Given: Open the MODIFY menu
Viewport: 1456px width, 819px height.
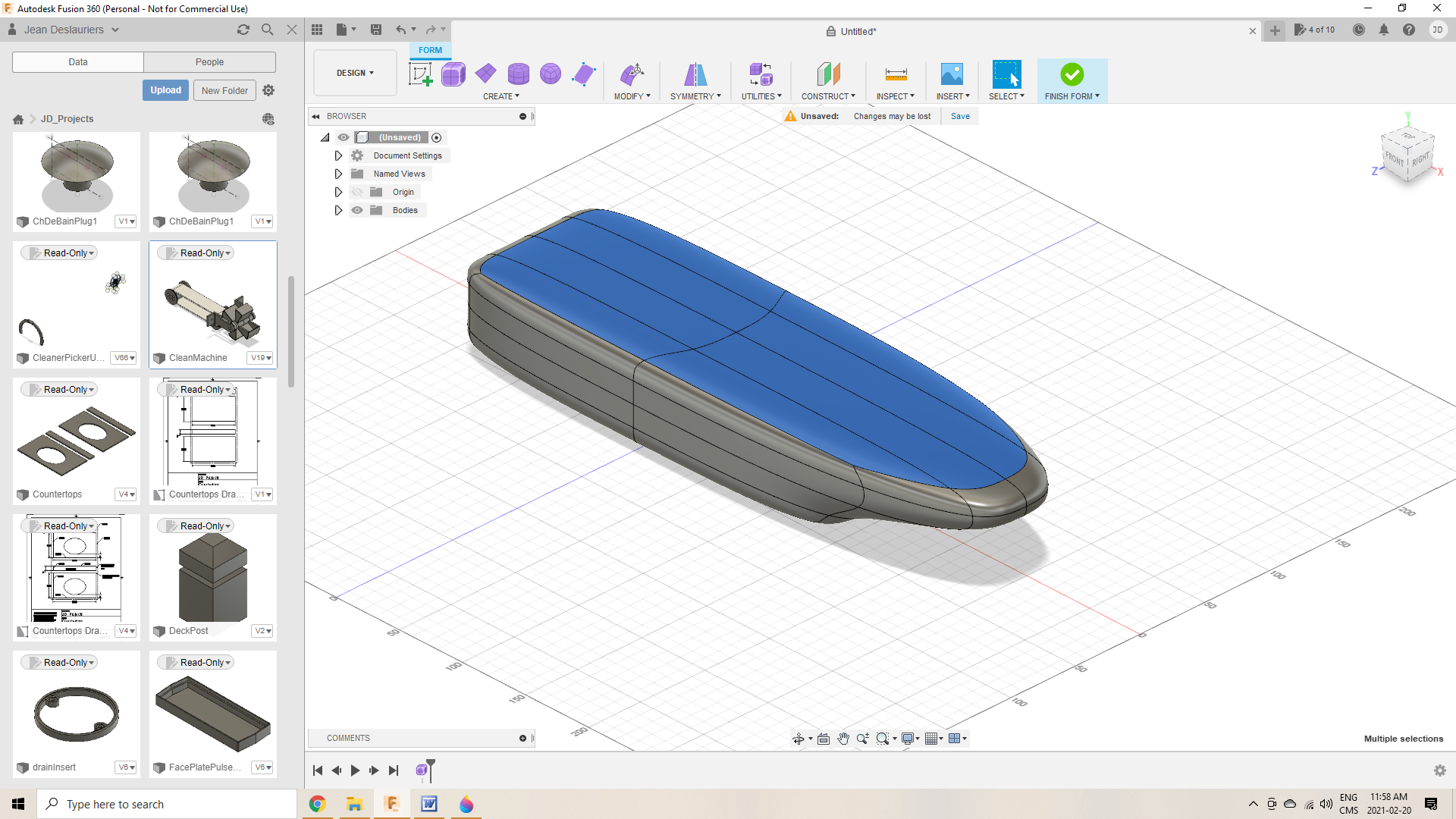Looking at the screenshot, I should pos(632,96).
